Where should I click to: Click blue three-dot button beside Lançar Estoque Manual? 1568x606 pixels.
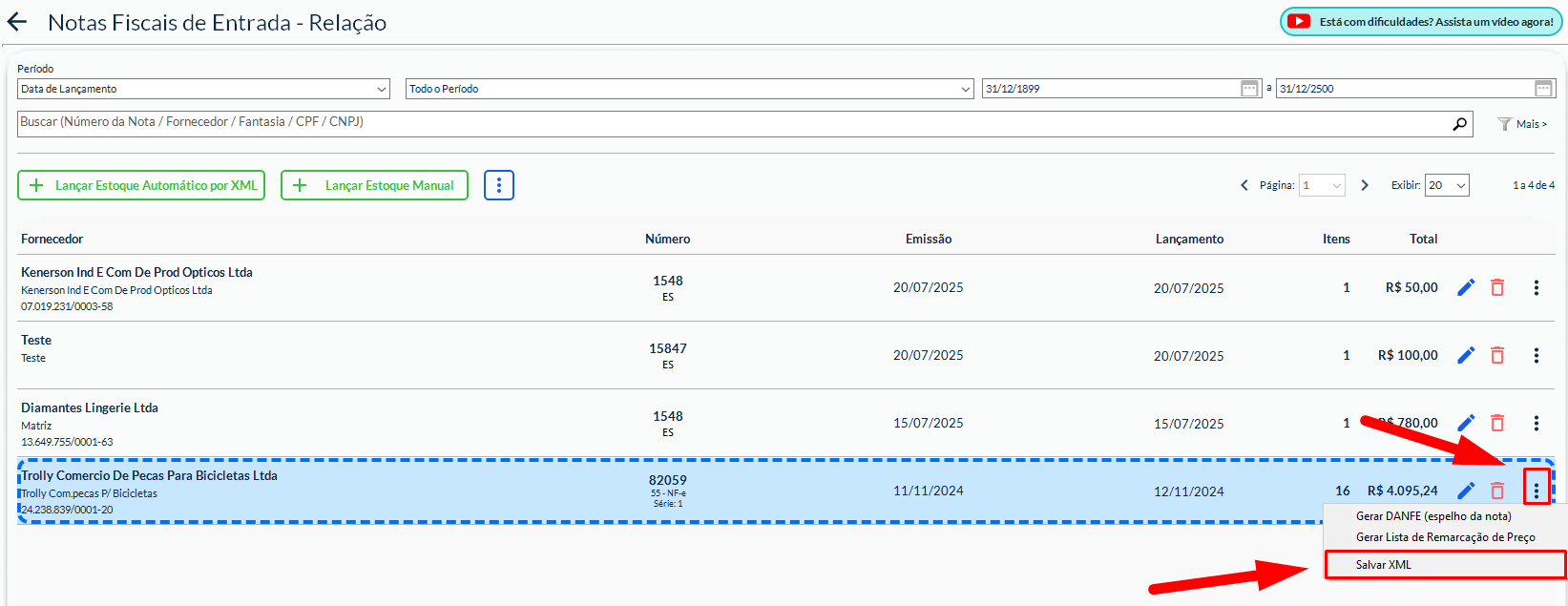tap(498, 185)
